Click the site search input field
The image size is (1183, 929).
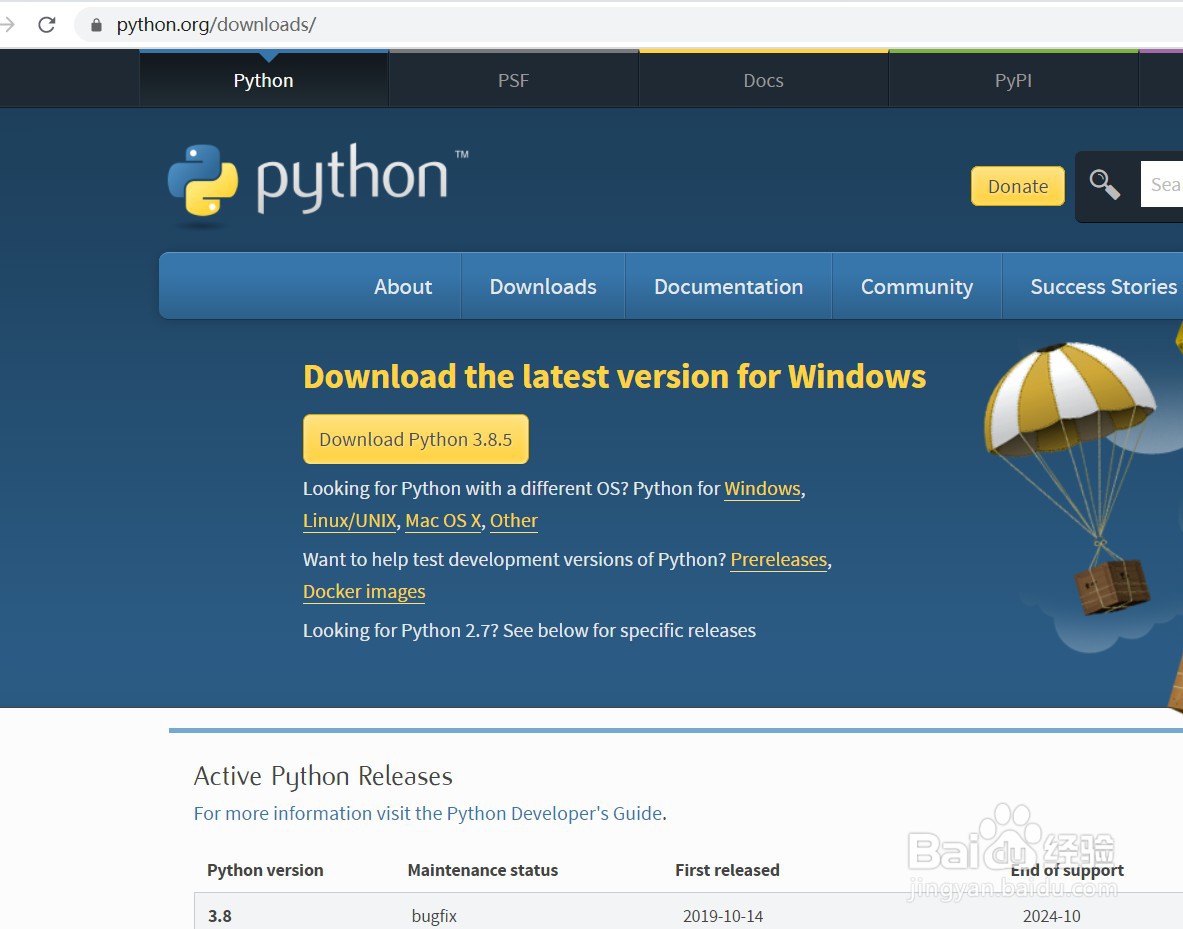point(1162,184)
